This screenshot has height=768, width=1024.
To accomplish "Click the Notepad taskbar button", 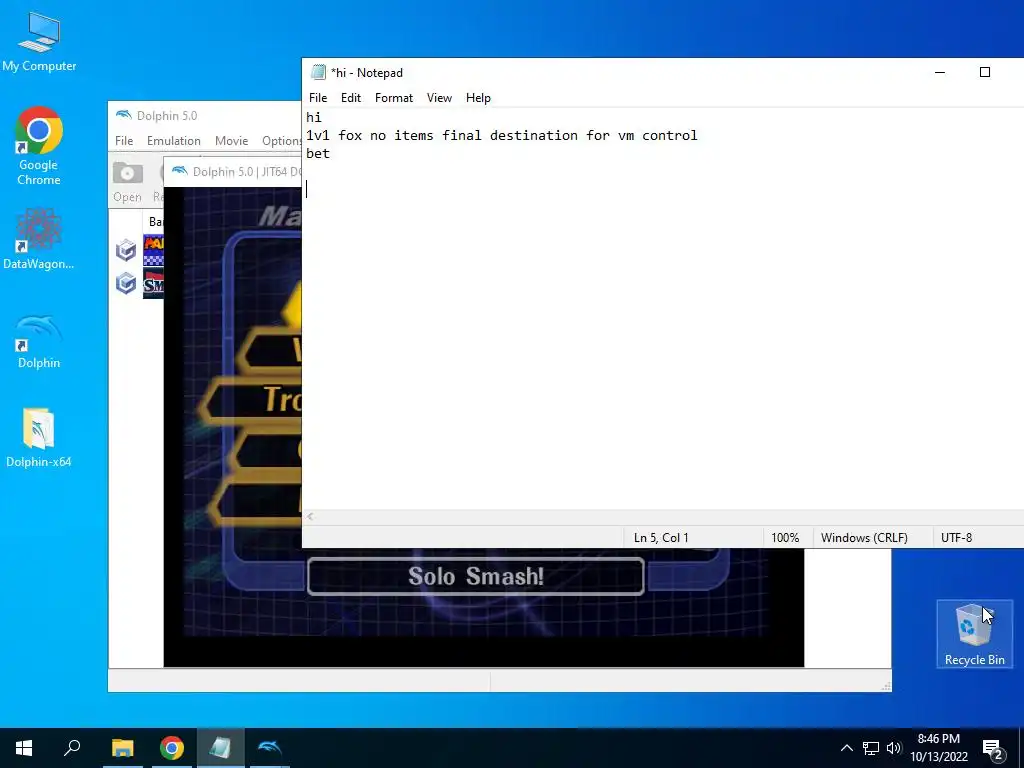I will pos(221,748).
